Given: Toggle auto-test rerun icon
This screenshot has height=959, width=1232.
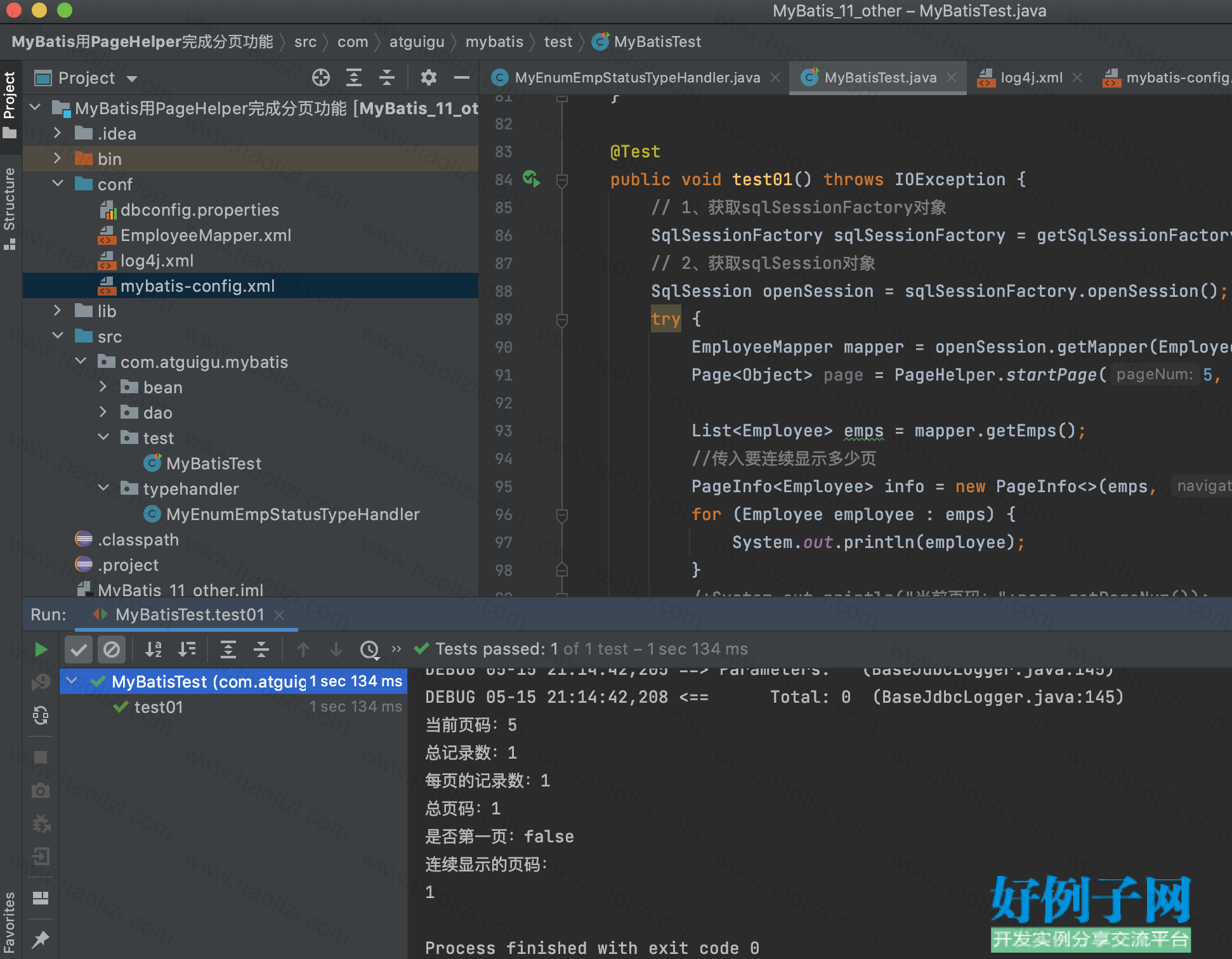Looking at the screenshot, I should [41, 715].
